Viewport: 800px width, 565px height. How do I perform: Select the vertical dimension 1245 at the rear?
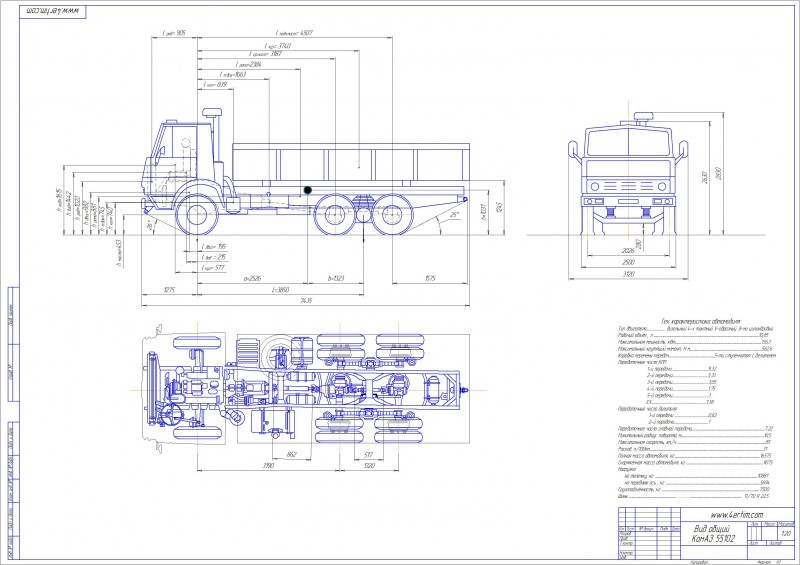click(x=500, y=207)
